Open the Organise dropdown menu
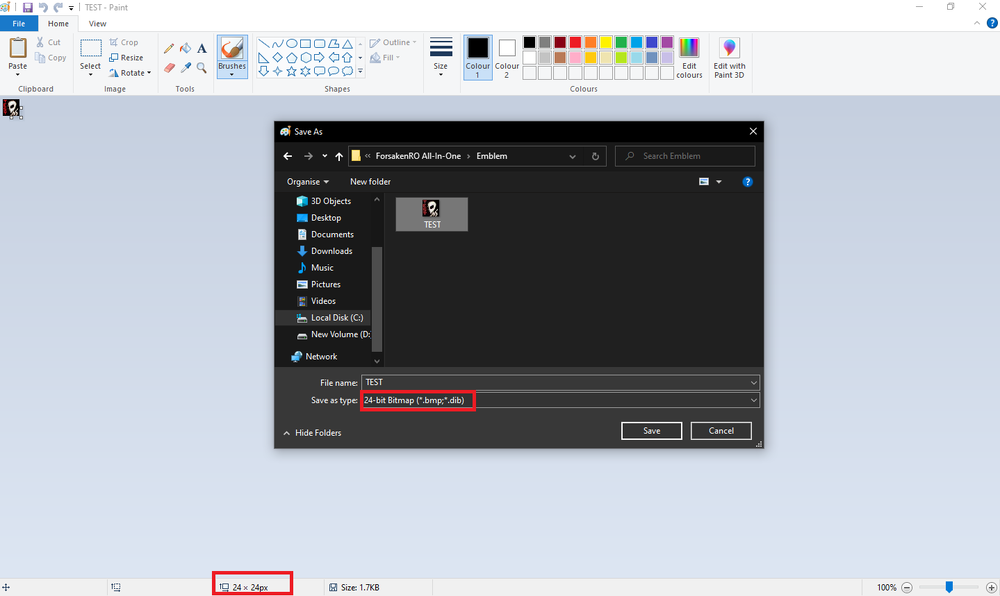1000x596 pixels. click(x=307, y=182)
